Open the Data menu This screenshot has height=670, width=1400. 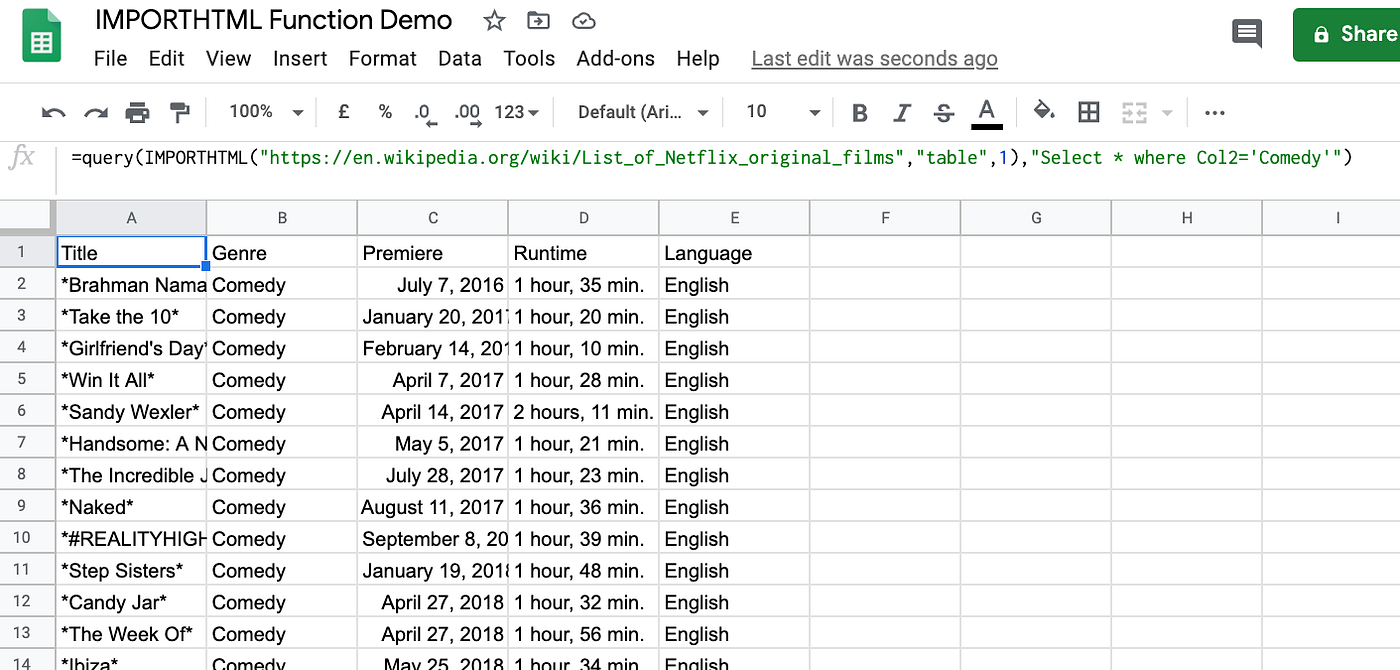460,58
